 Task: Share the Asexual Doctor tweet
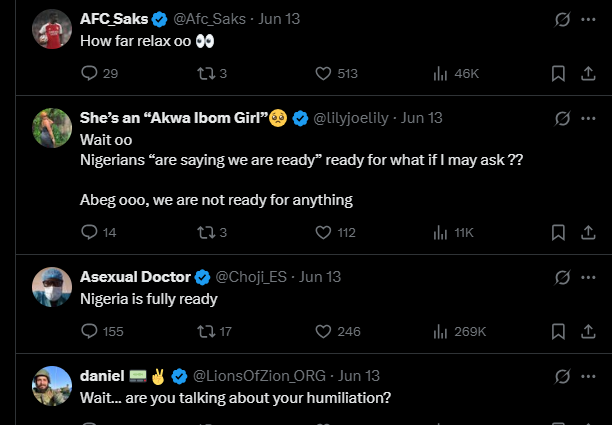point(588,332)
